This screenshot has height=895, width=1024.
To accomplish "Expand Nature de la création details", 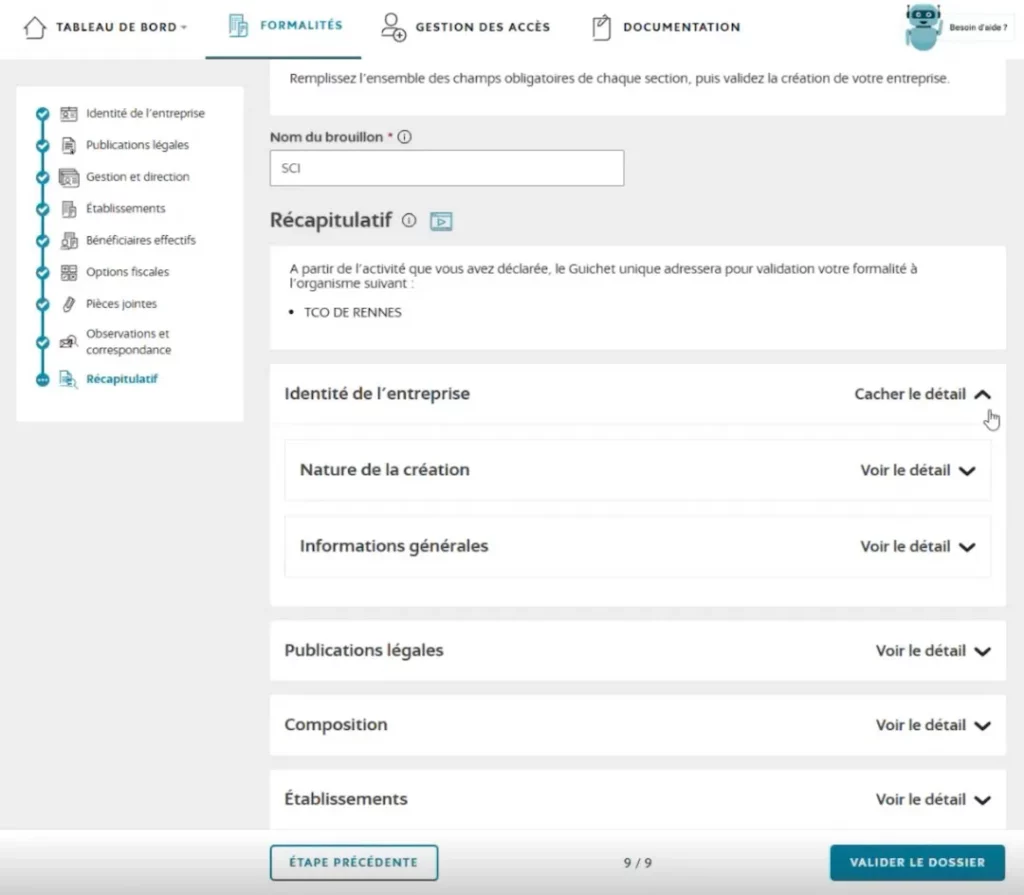I will (x=919, y=470).
